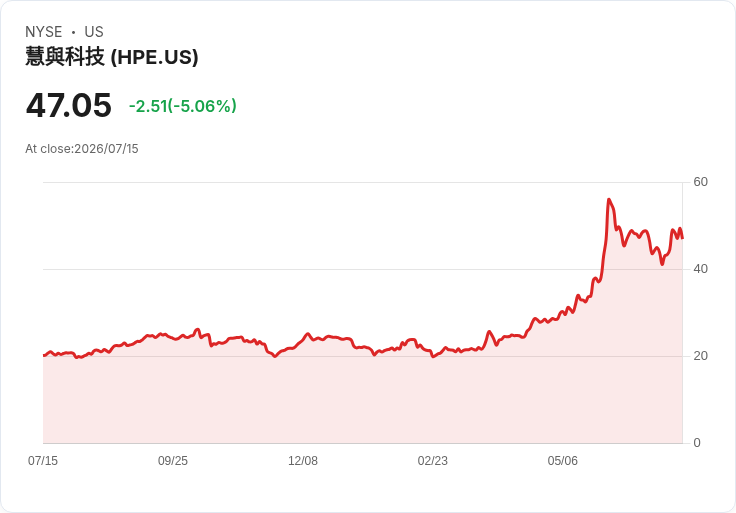Select the 02/23 date on the x-axis
The width and height of the screenshot is (736, 513).
click(432, 461)
